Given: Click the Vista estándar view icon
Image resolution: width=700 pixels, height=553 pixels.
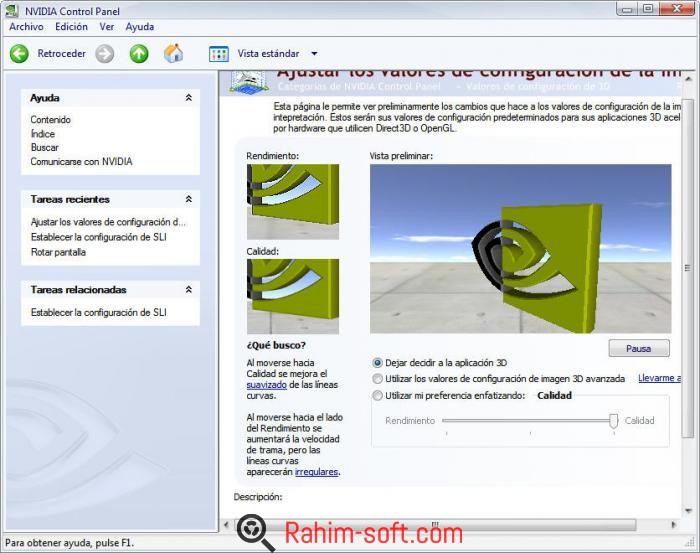Looking at the screenshot, I should coord(219,54).
